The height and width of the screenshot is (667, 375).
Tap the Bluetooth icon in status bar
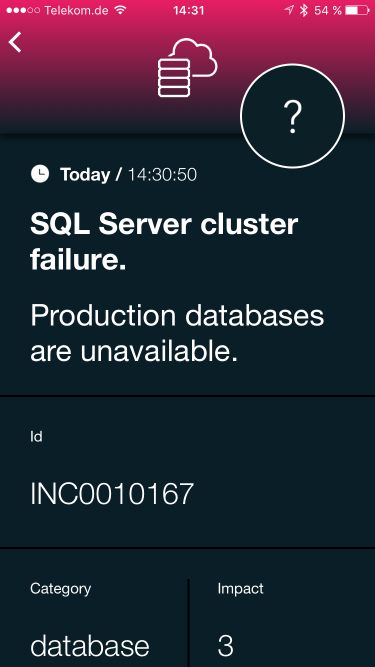[303, 10]
